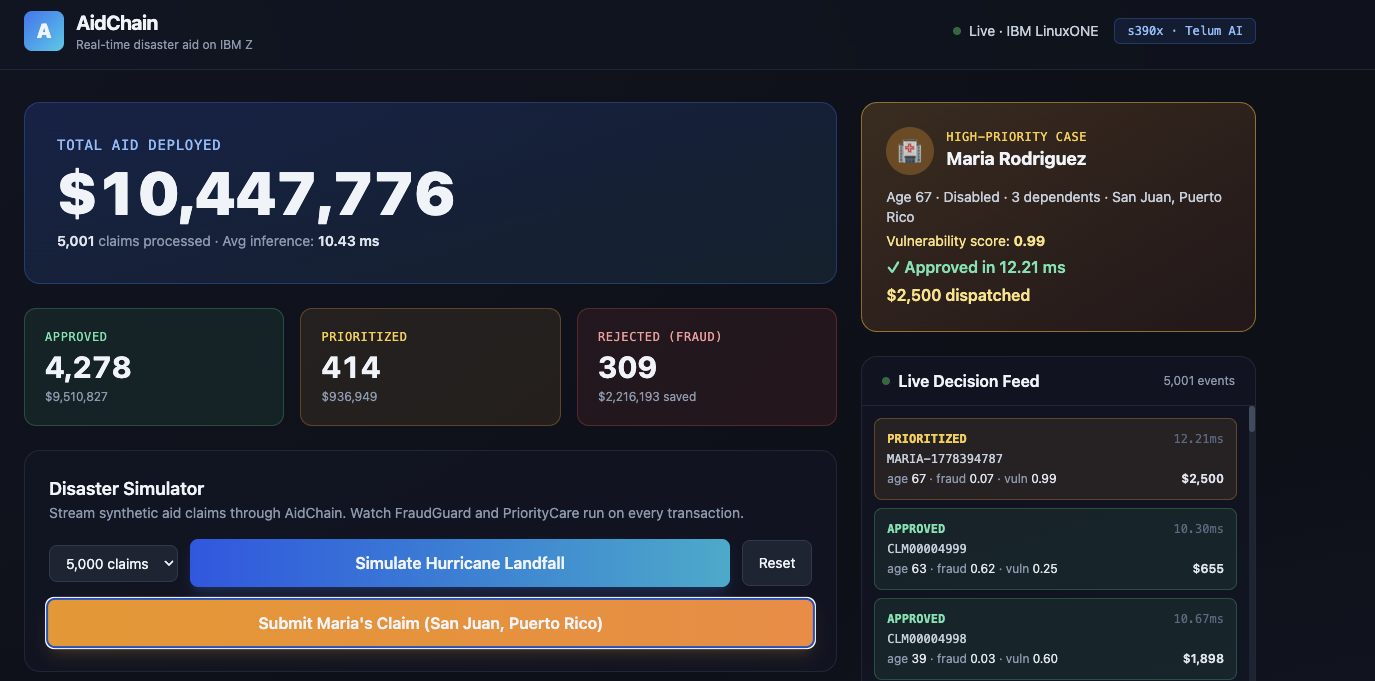
Task: Select the Rejected (Fraud) 309 card
Action: coord(707,367)
